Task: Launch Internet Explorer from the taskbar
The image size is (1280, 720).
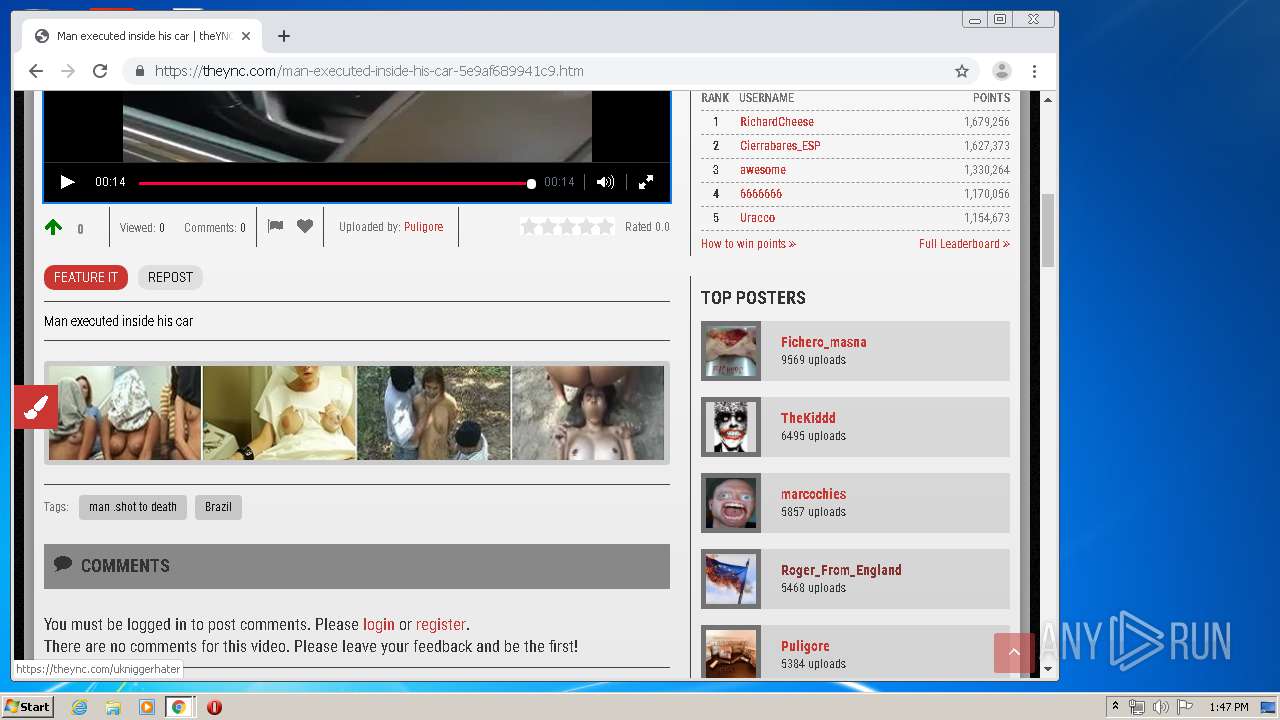Action: [x=79, y=707]
